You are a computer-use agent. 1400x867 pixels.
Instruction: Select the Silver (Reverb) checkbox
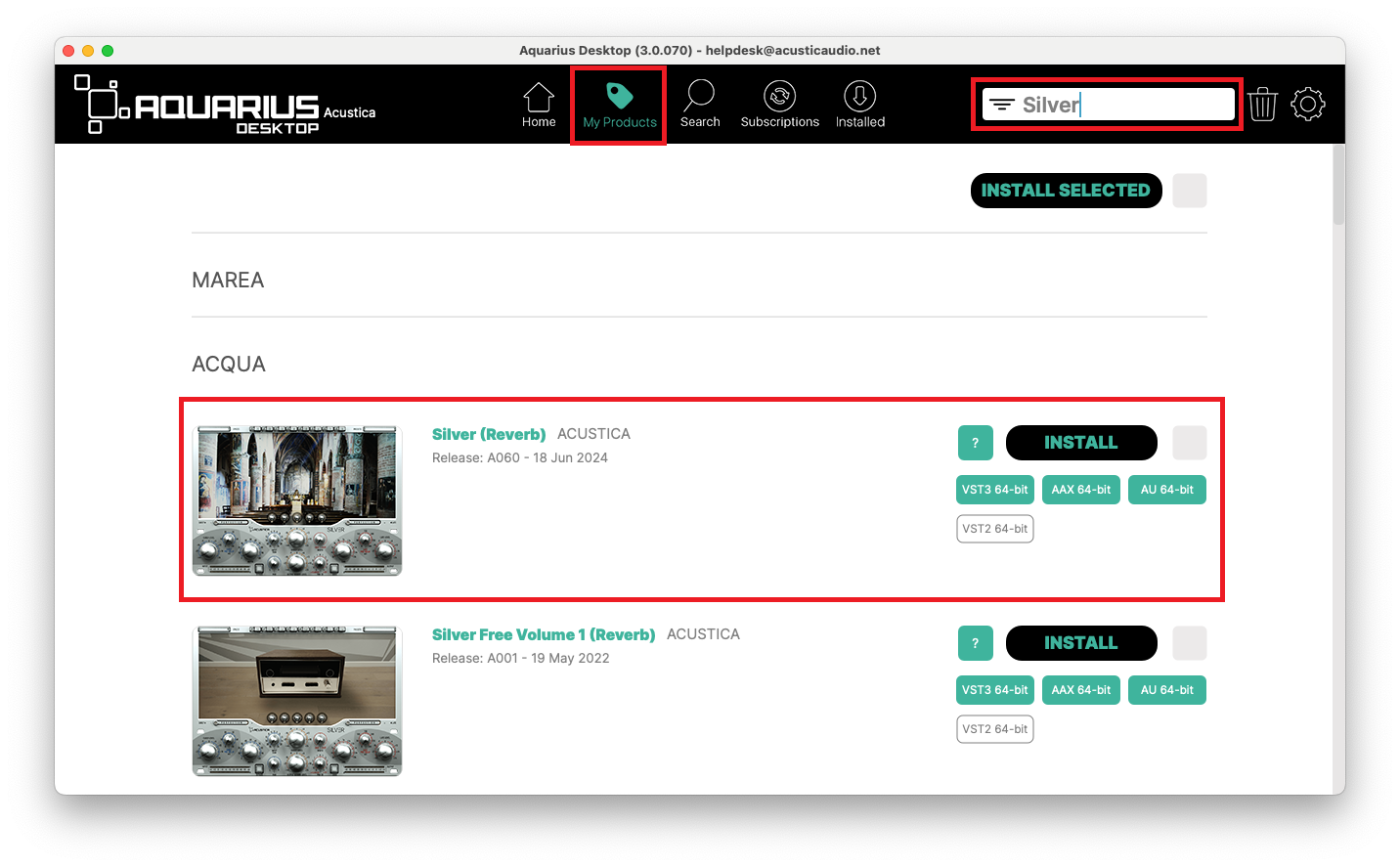point(1190,443)
